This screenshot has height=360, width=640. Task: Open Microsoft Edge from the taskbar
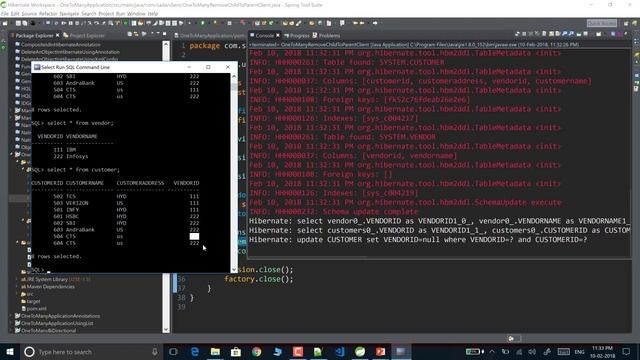pyautogui.click(x=195, y=351)
